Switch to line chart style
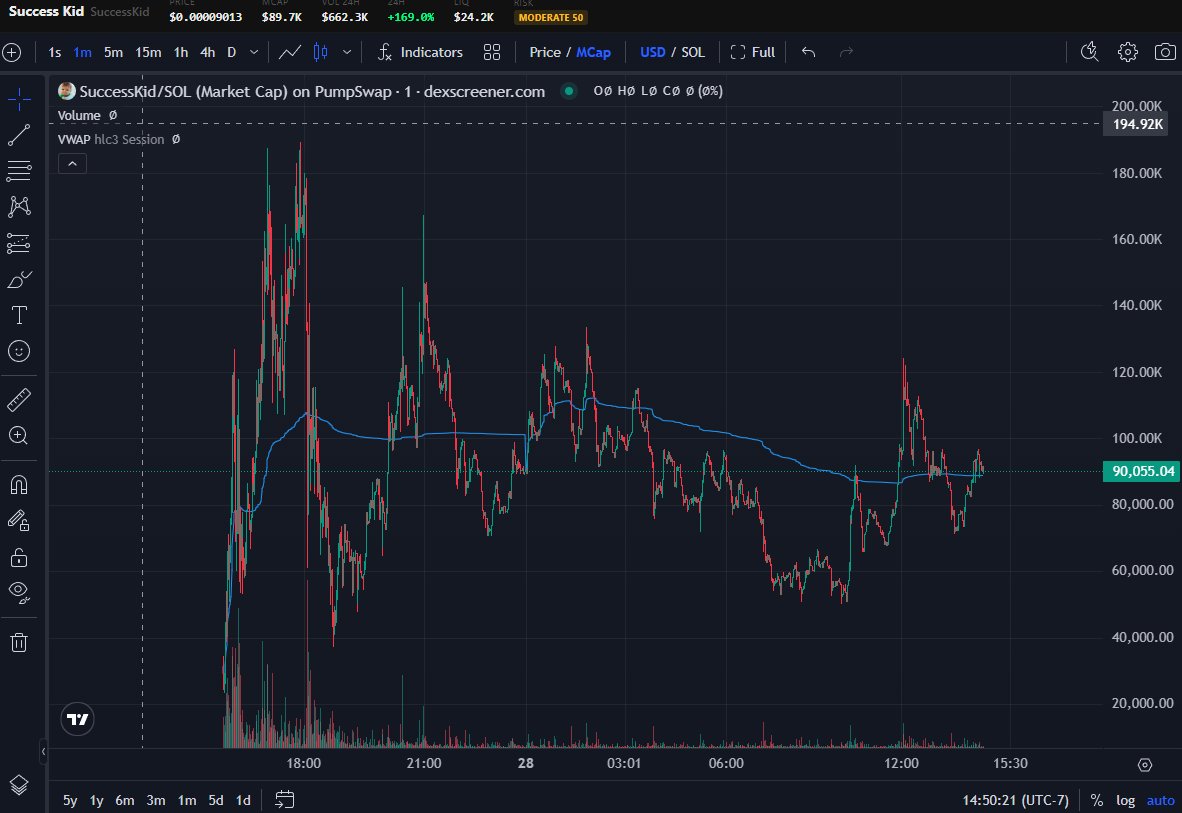The image size is (1182, 813). point(290,52)
